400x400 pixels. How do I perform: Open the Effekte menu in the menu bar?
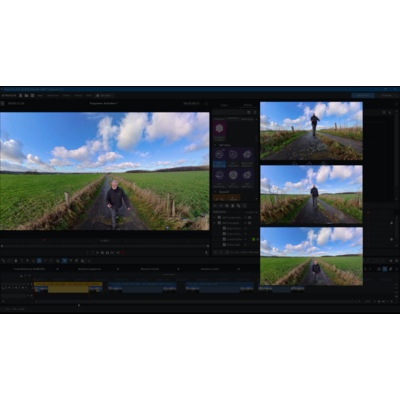pyautogui.click(x=66, y=95)
